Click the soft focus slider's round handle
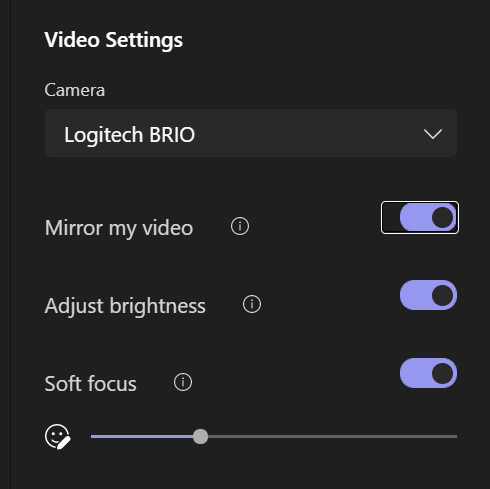 coord(200,436)
